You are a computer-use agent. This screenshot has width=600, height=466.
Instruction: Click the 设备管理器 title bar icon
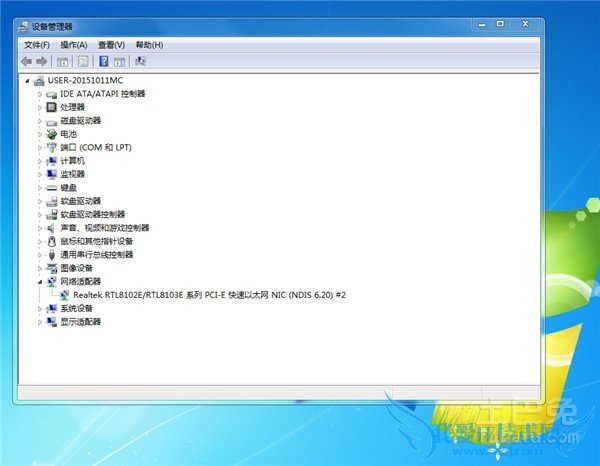tap(23, 27)
